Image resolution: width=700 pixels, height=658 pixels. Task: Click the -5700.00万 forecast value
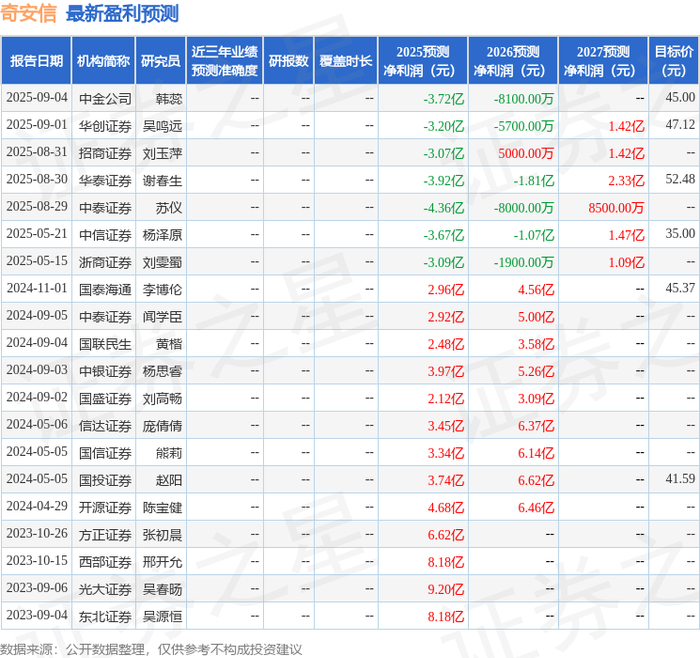pyautogui.click(x=524, y=126)
